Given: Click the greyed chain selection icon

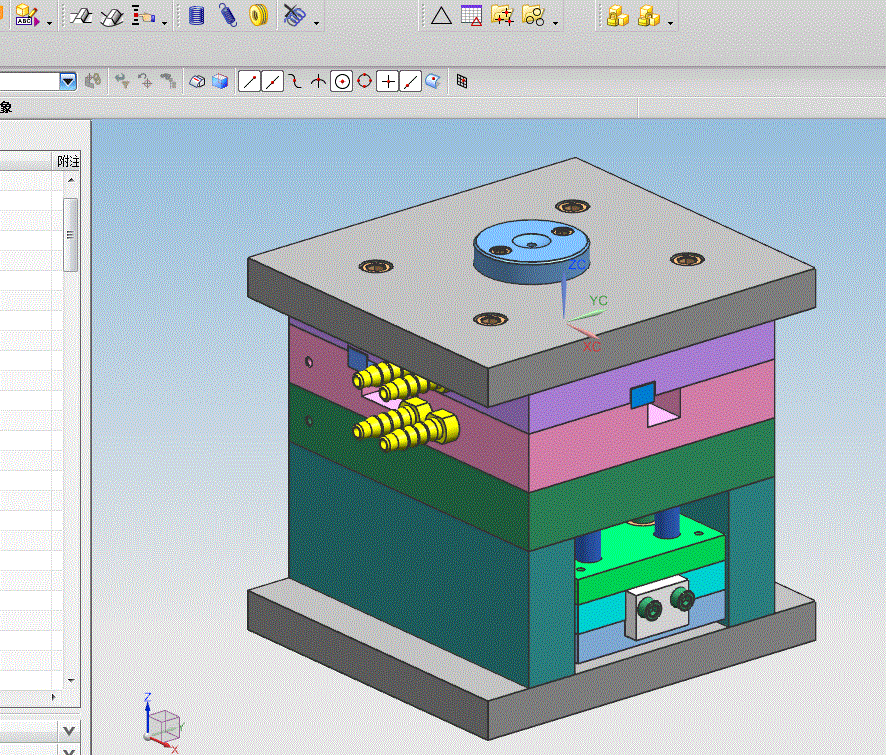Looking at the screenshot, I should pyautogui.click(x=168, y=81).
